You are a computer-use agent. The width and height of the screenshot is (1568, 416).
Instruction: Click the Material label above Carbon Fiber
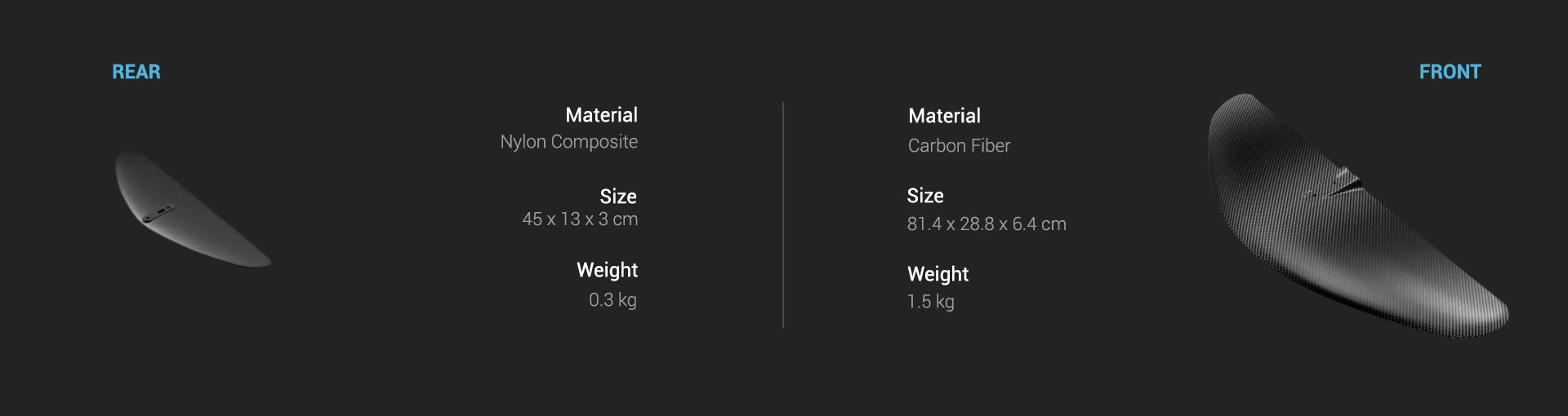(944, 116)
